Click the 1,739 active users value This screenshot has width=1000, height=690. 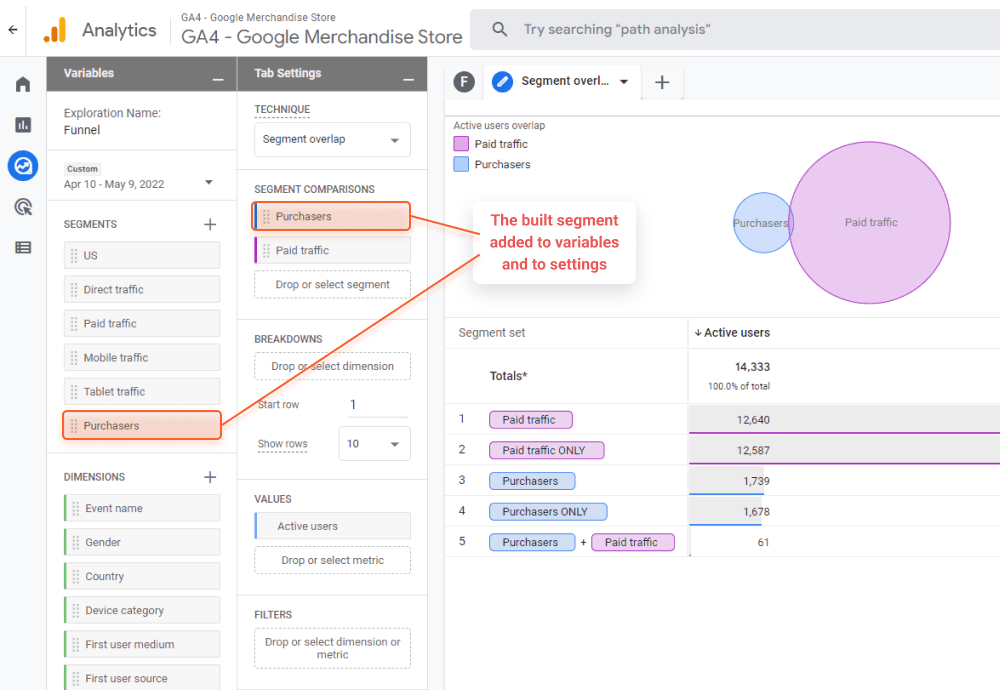[756, 481]
